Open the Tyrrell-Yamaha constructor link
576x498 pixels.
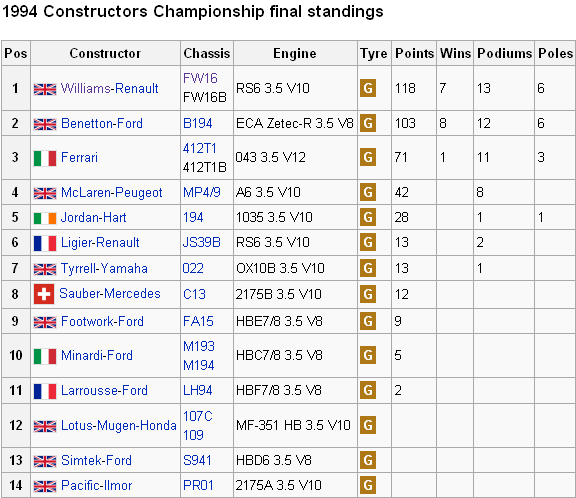pos(104,268)
